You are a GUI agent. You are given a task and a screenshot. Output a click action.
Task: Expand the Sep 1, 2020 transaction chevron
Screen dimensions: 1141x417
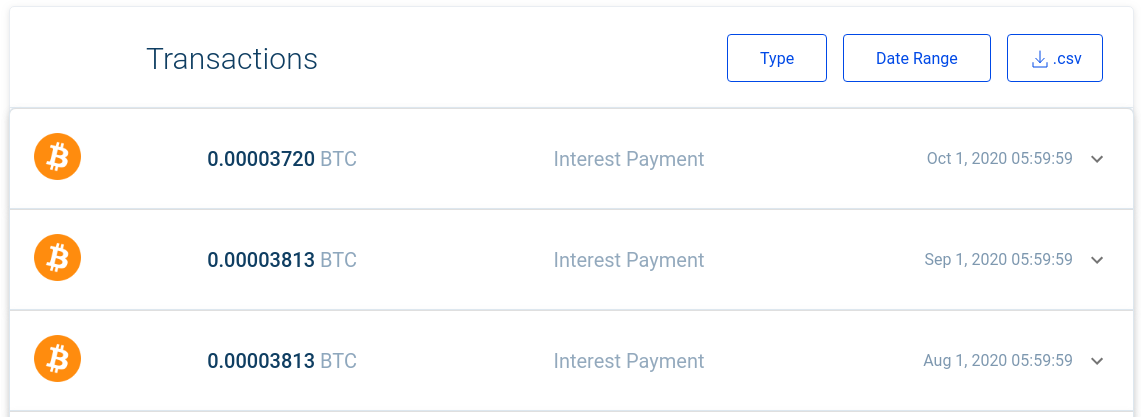coord(1097,260)
